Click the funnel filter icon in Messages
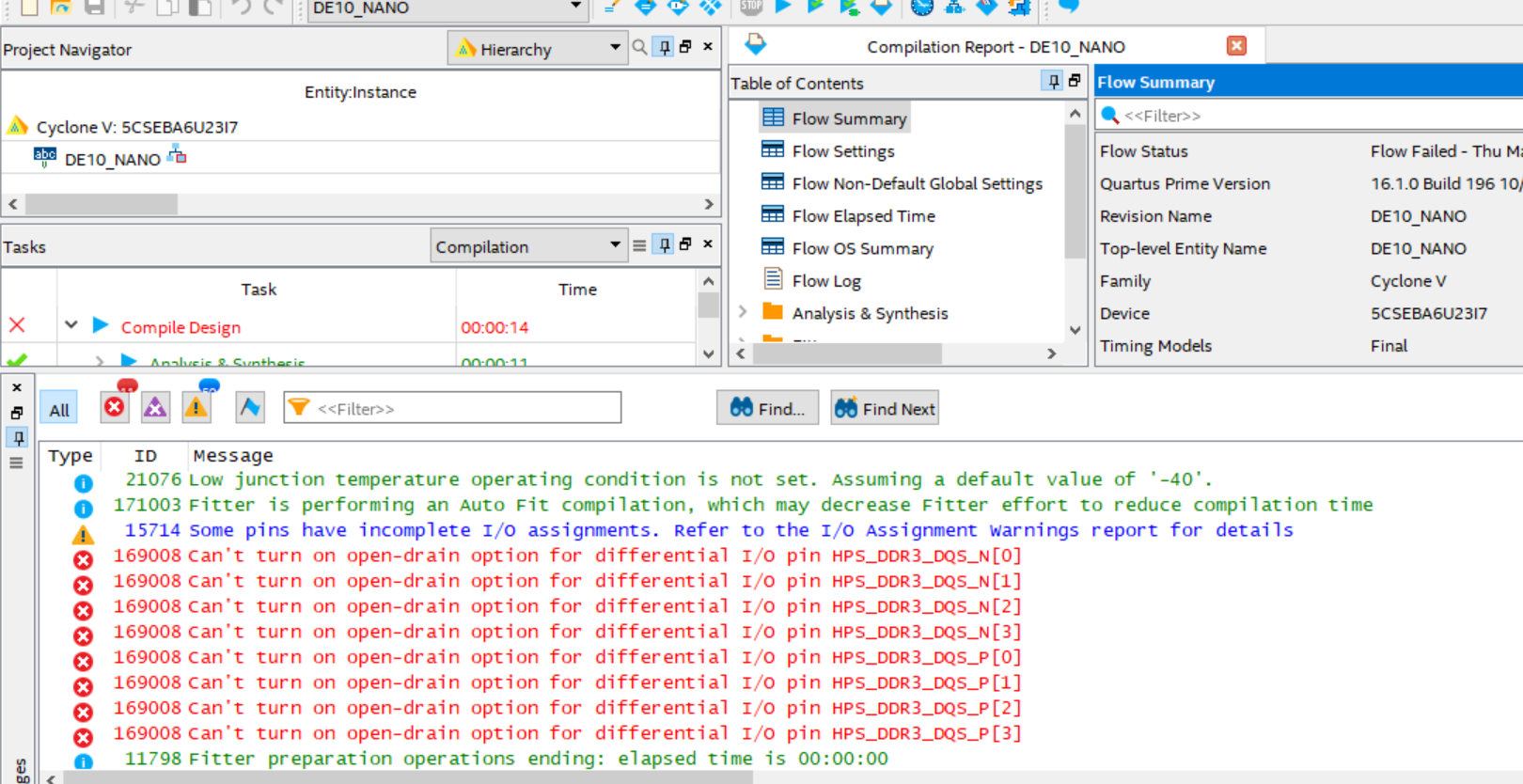 click(x=299, y=407)
